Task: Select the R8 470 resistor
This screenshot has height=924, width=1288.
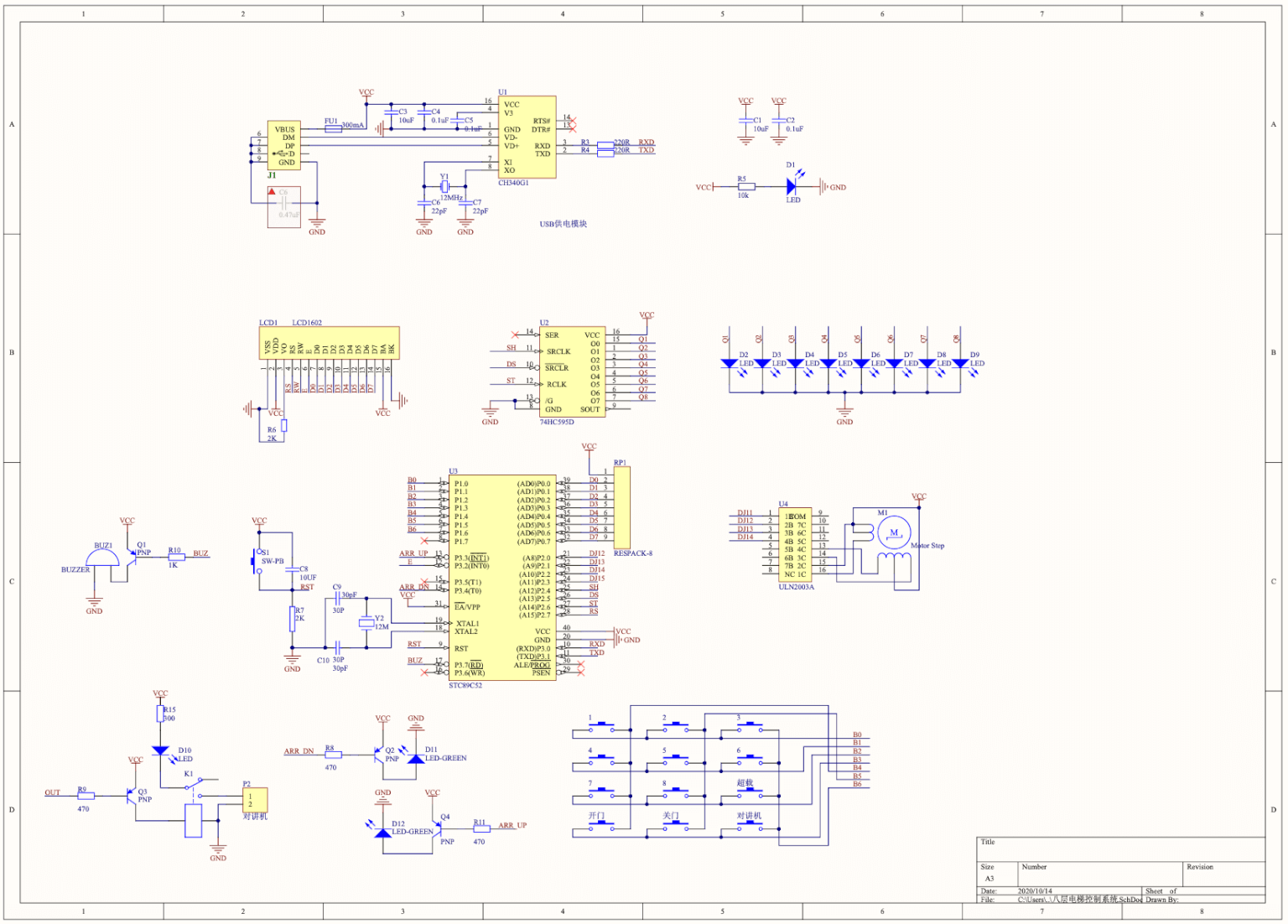Action: tap(333, 755)
